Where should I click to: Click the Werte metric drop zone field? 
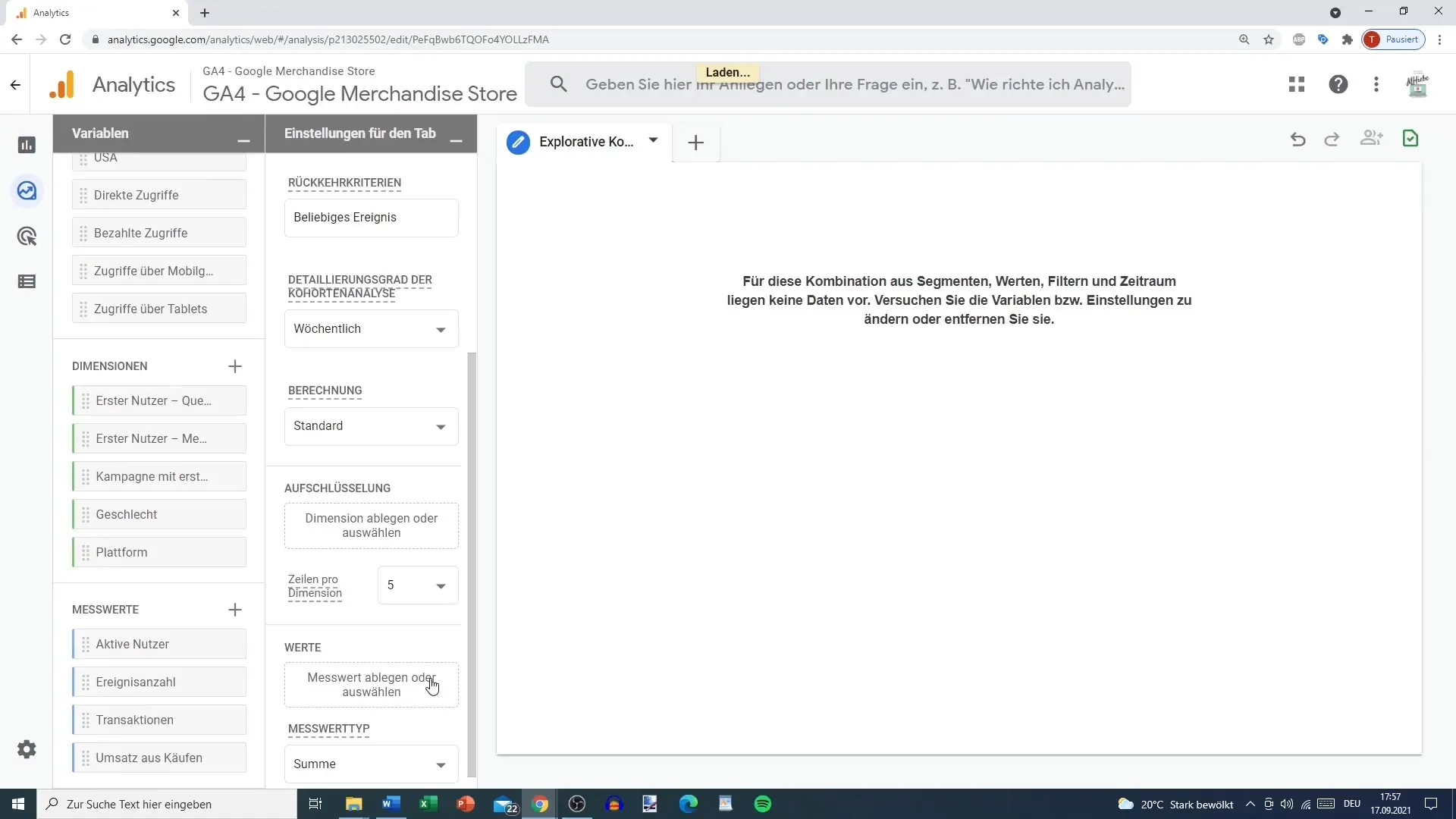pos(372,685)
